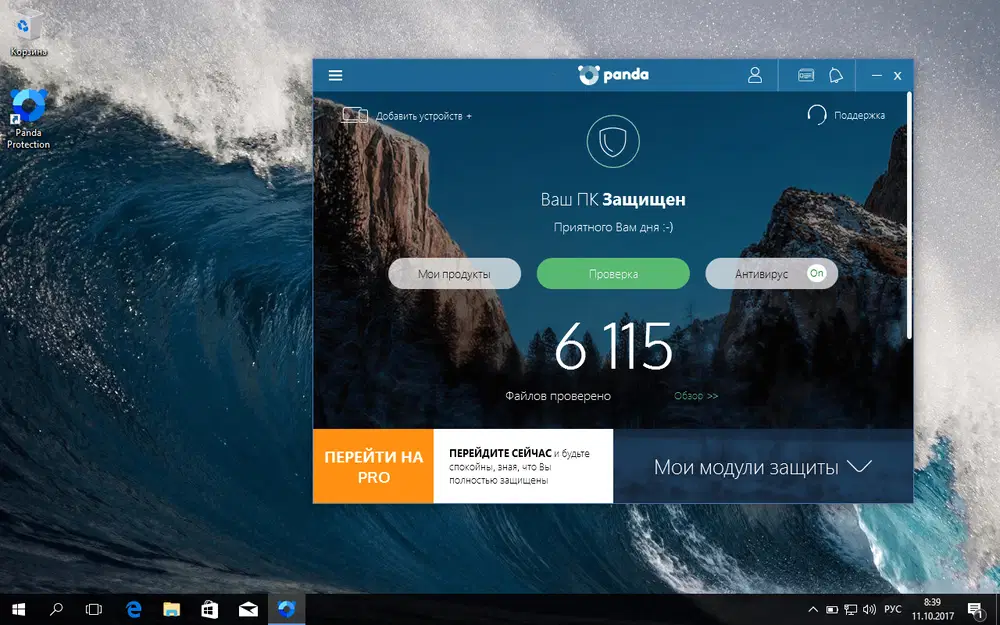Select Мои продукты
The height and width of the screenshot is (625, 1000).
point(454,272)
